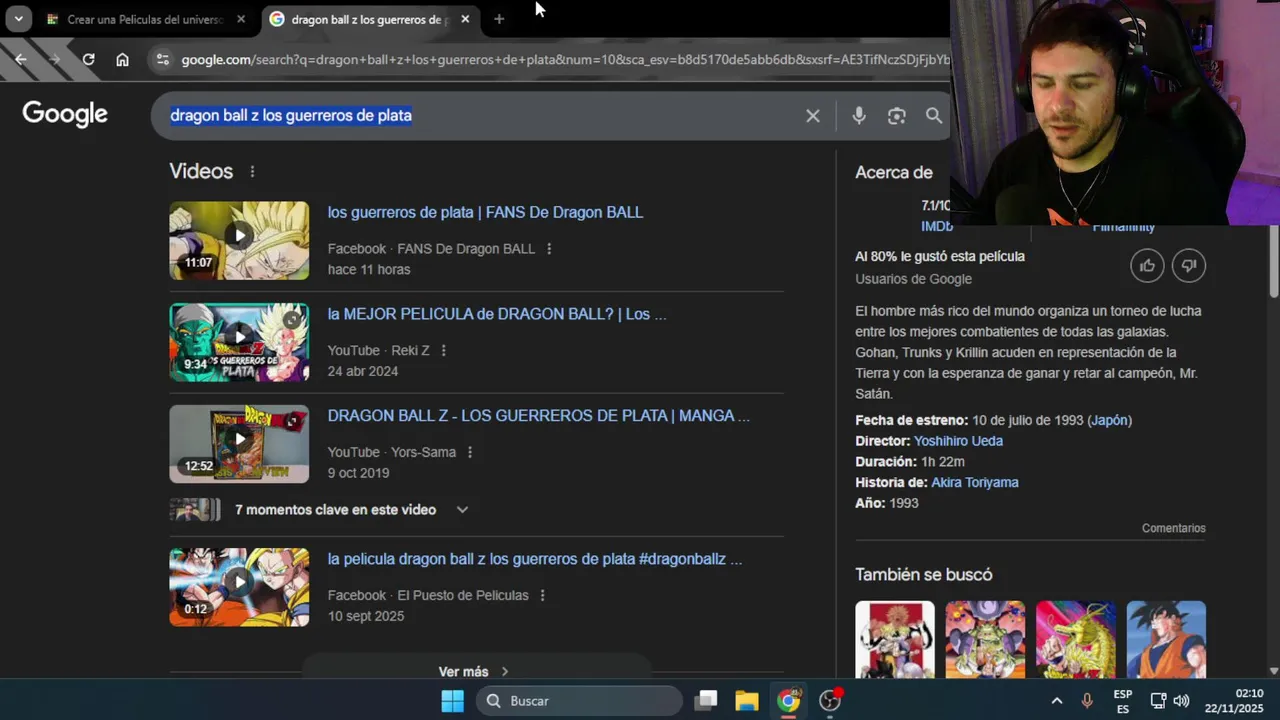Click the Google search input field
Image resolution: width=1280 pixels, height=720 pixels.
[x=480, y=116]
